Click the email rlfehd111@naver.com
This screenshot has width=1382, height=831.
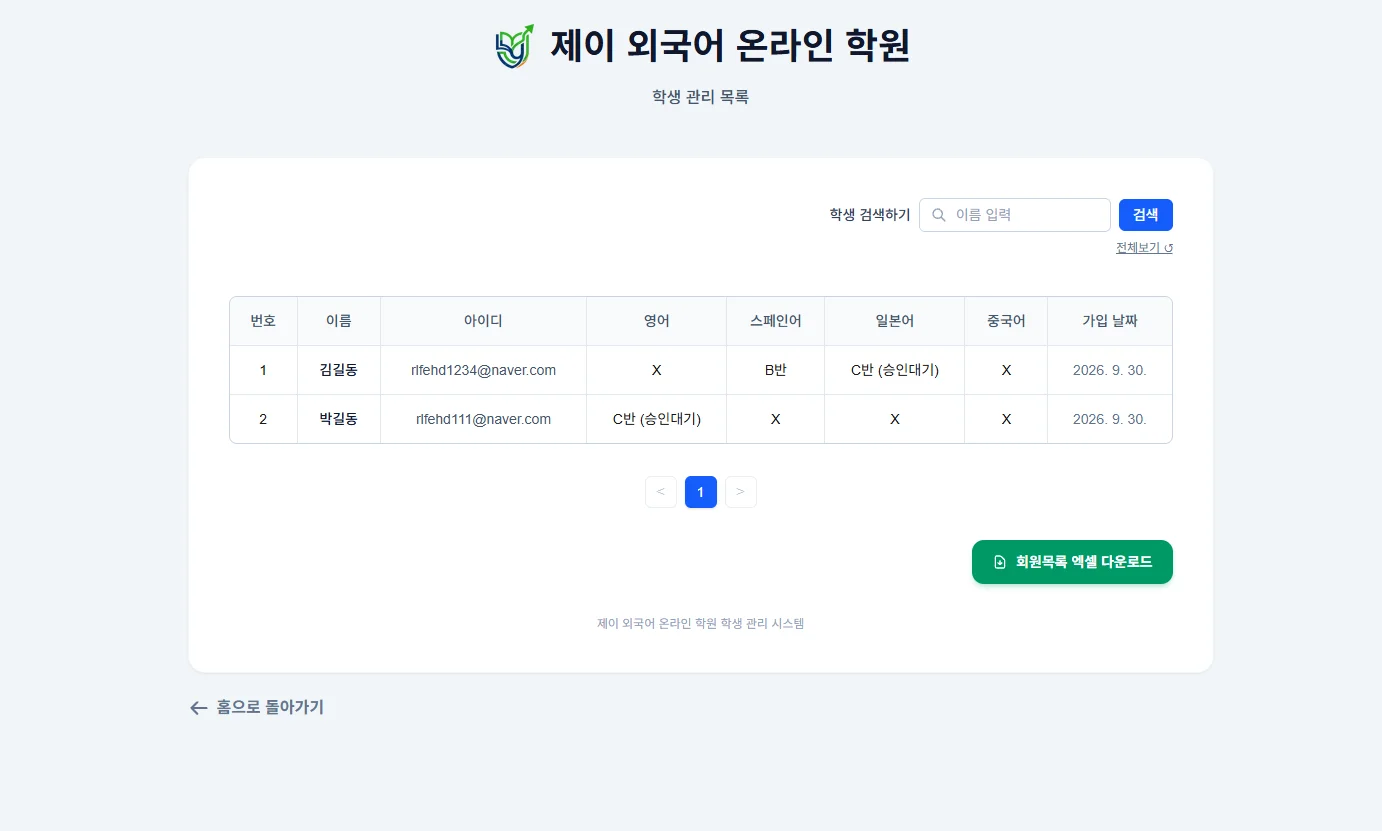tap(483, 419)
